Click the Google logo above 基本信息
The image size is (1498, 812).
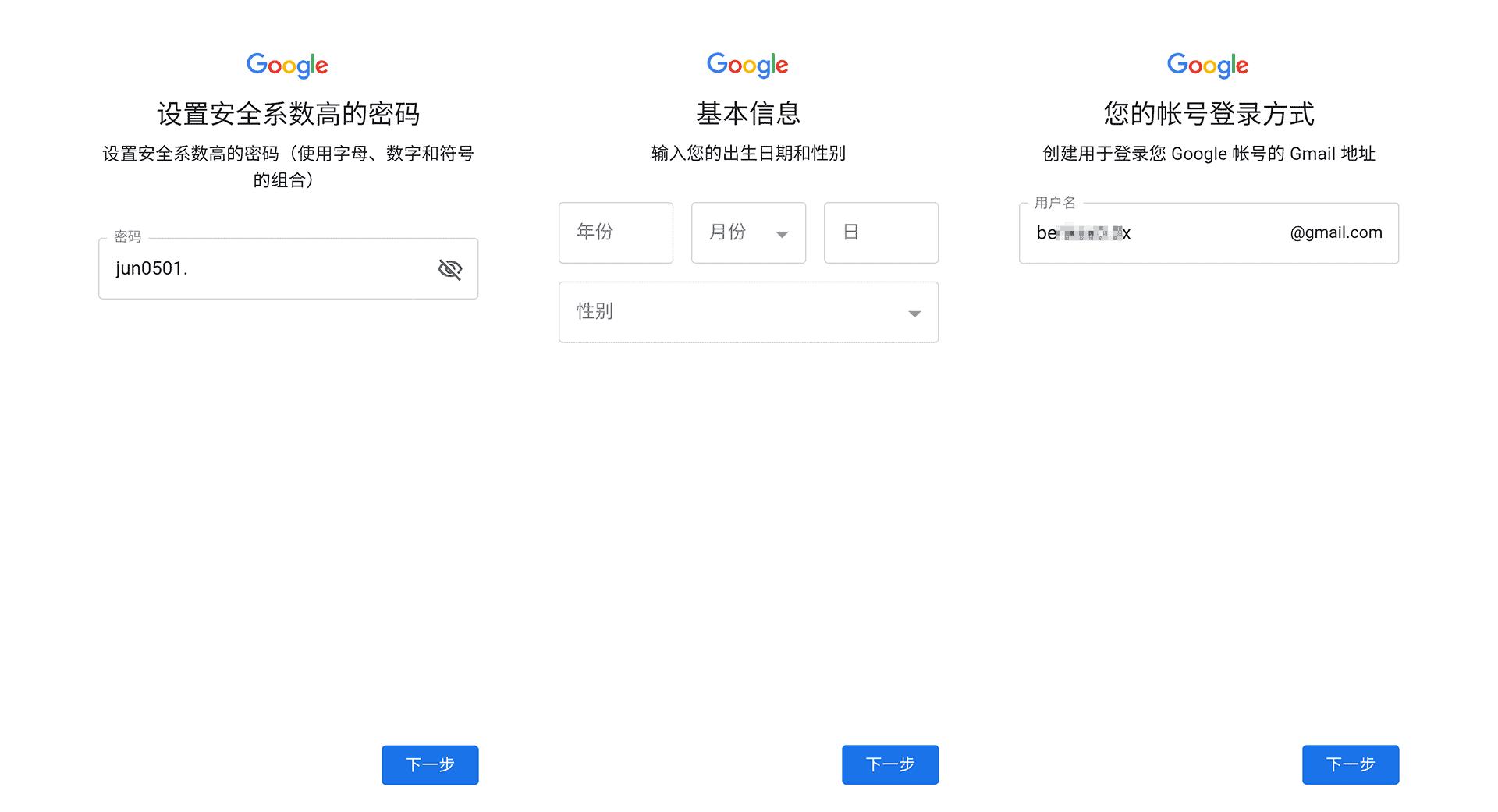[747, 65]
